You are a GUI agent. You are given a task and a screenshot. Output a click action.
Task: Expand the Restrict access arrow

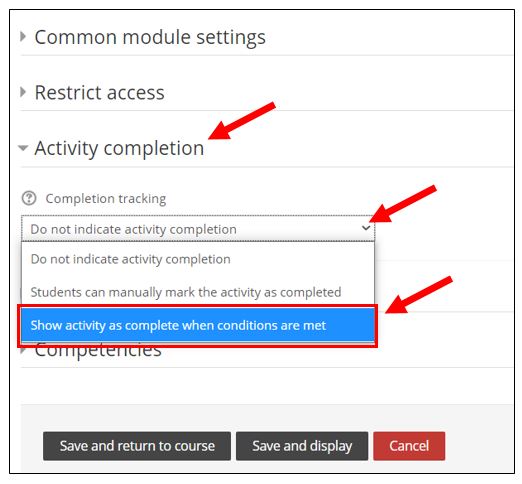23,92
